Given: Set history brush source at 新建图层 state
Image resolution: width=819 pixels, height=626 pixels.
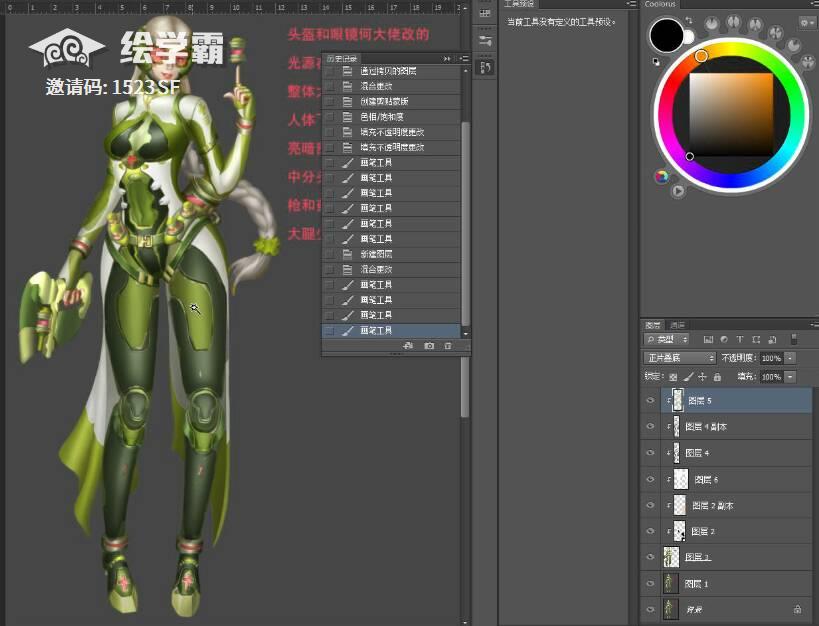Looking at the screenshot, I should [x=330, y=254].
